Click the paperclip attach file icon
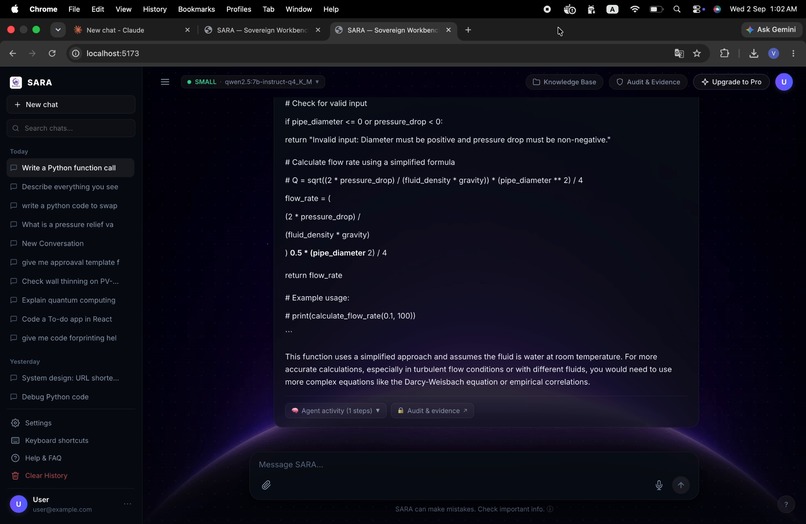 pyautogui.click(x=266, y=485)
